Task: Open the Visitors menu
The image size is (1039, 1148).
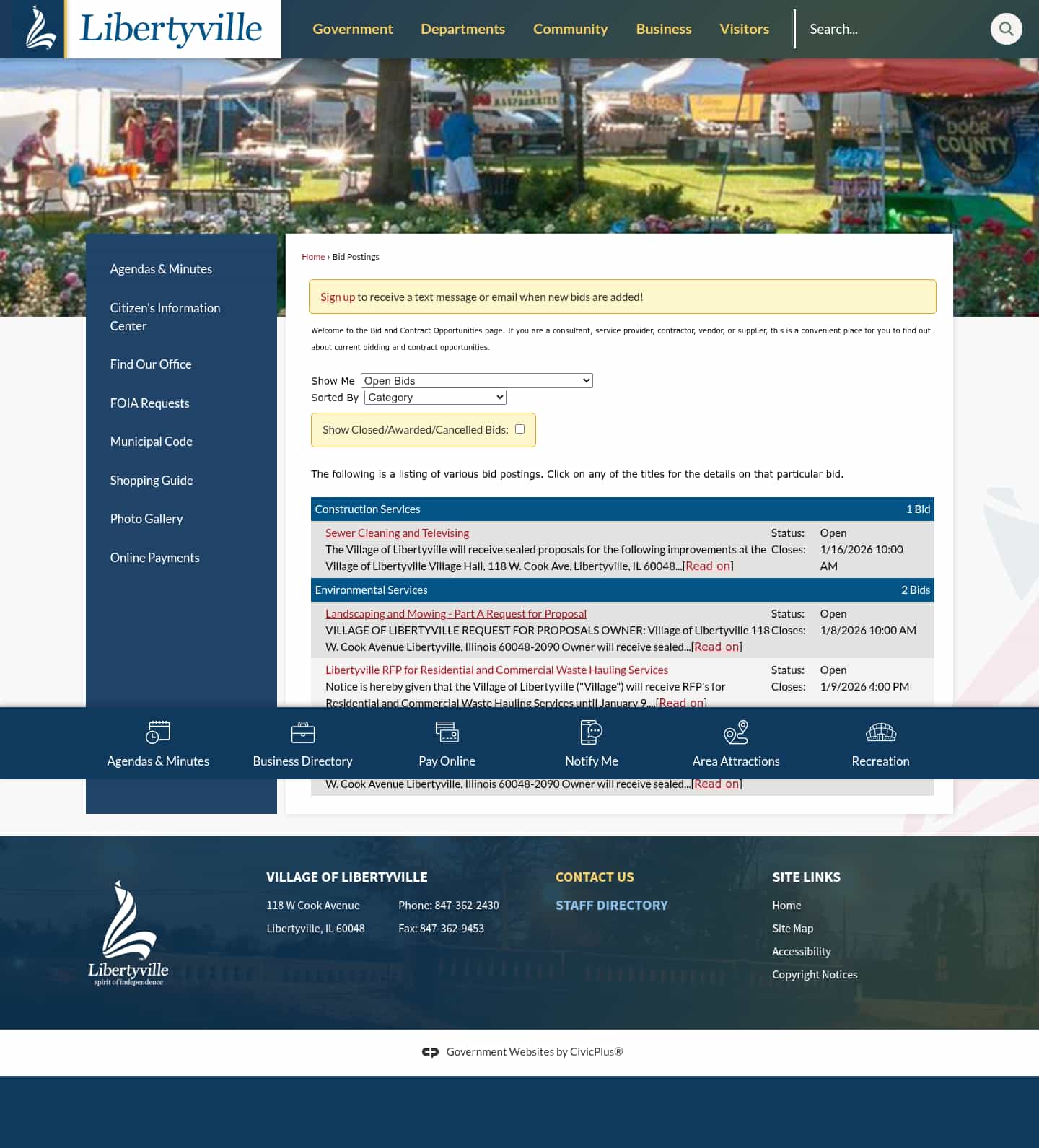Action: pyautogui.click(x=745, y=29)
